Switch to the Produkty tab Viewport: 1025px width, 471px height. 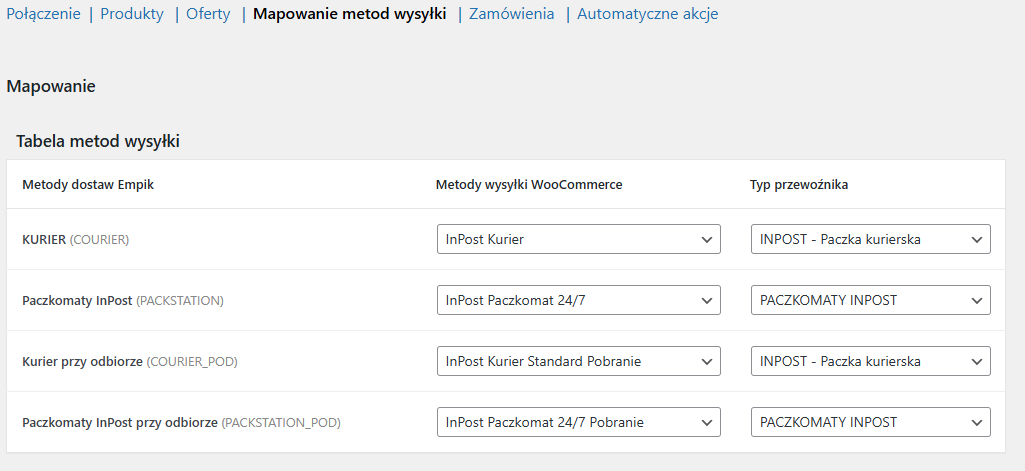[x=132, y=14]
